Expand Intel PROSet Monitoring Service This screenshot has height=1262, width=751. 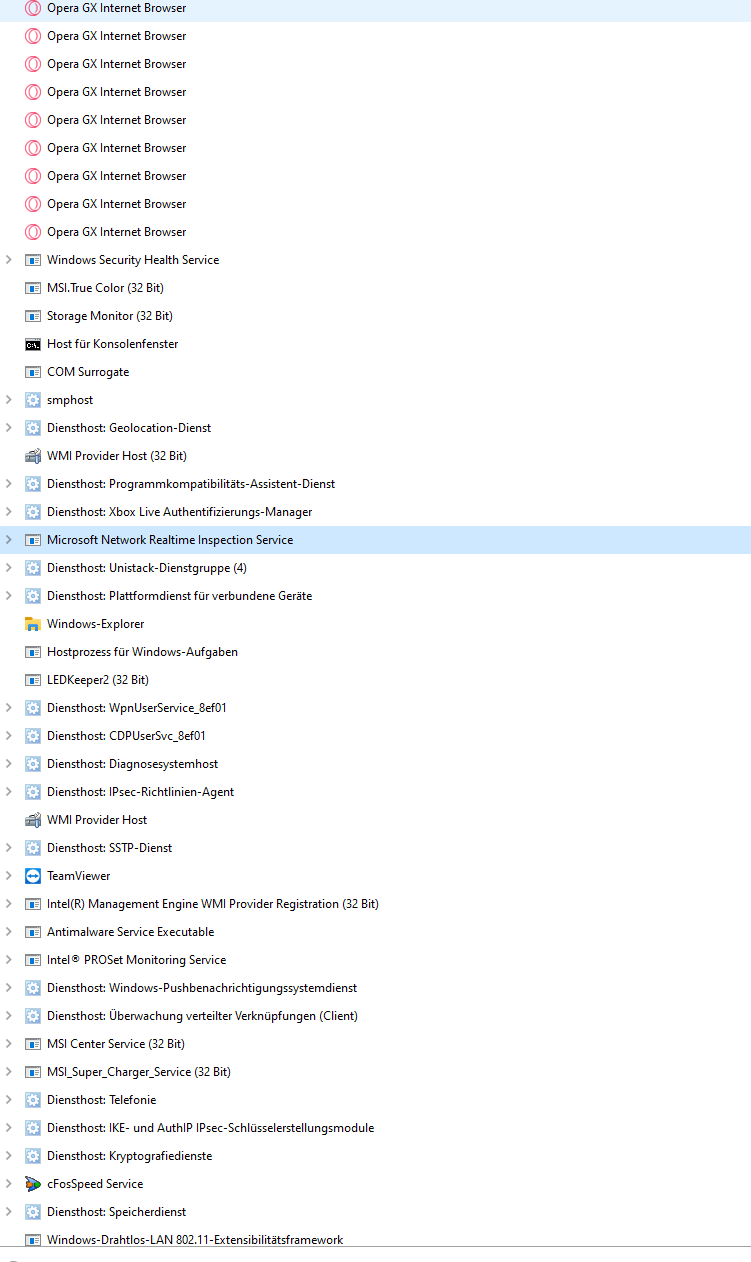point(9,960)
